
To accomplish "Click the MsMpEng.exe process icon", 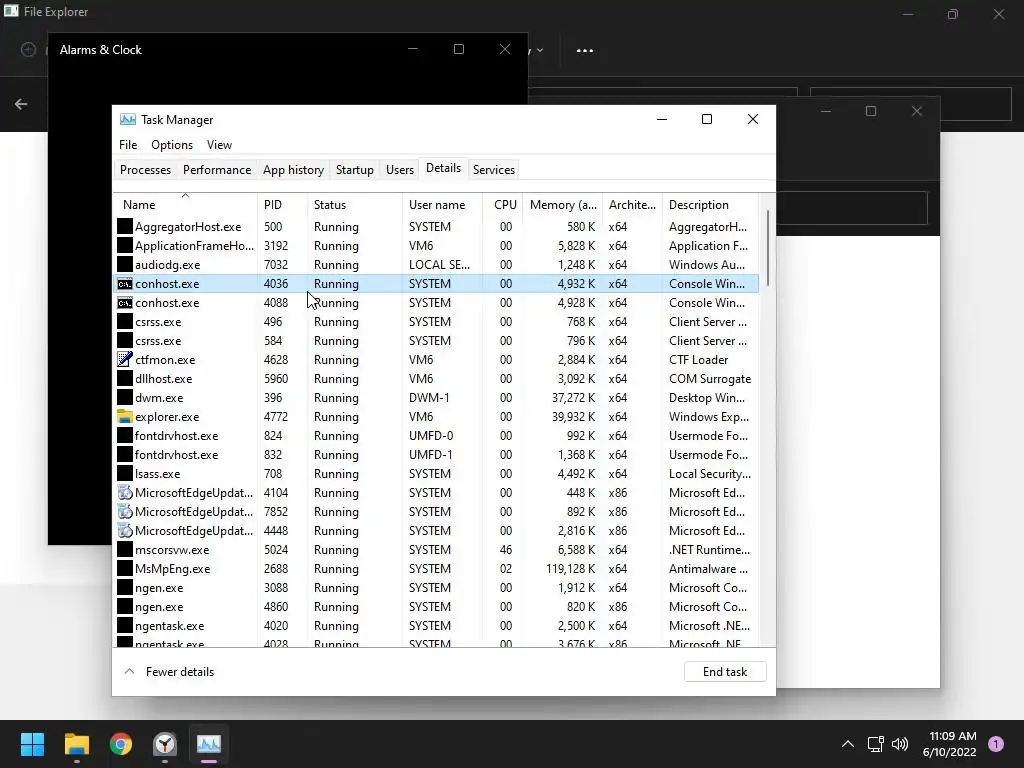I will coord(125,569).
